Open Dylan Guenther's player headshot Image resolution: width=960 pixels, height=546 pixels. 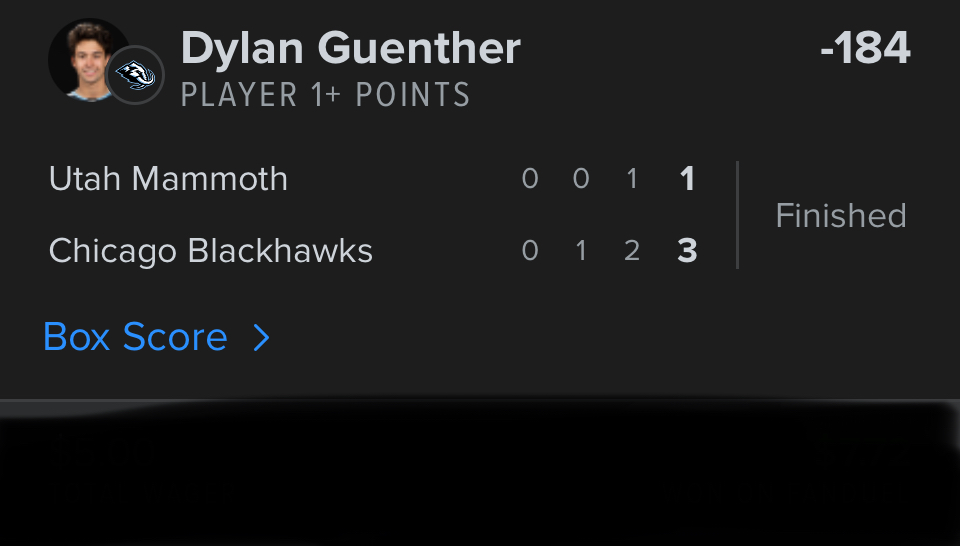click(x=84, y=55)
